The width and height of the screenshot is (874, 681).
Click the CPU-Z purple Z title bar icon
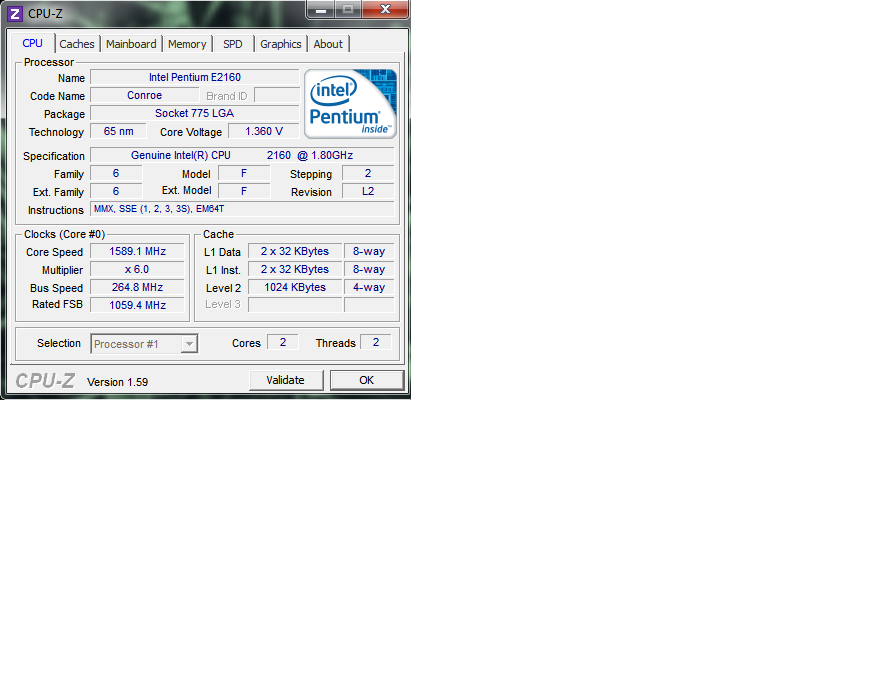click(15, 13)
